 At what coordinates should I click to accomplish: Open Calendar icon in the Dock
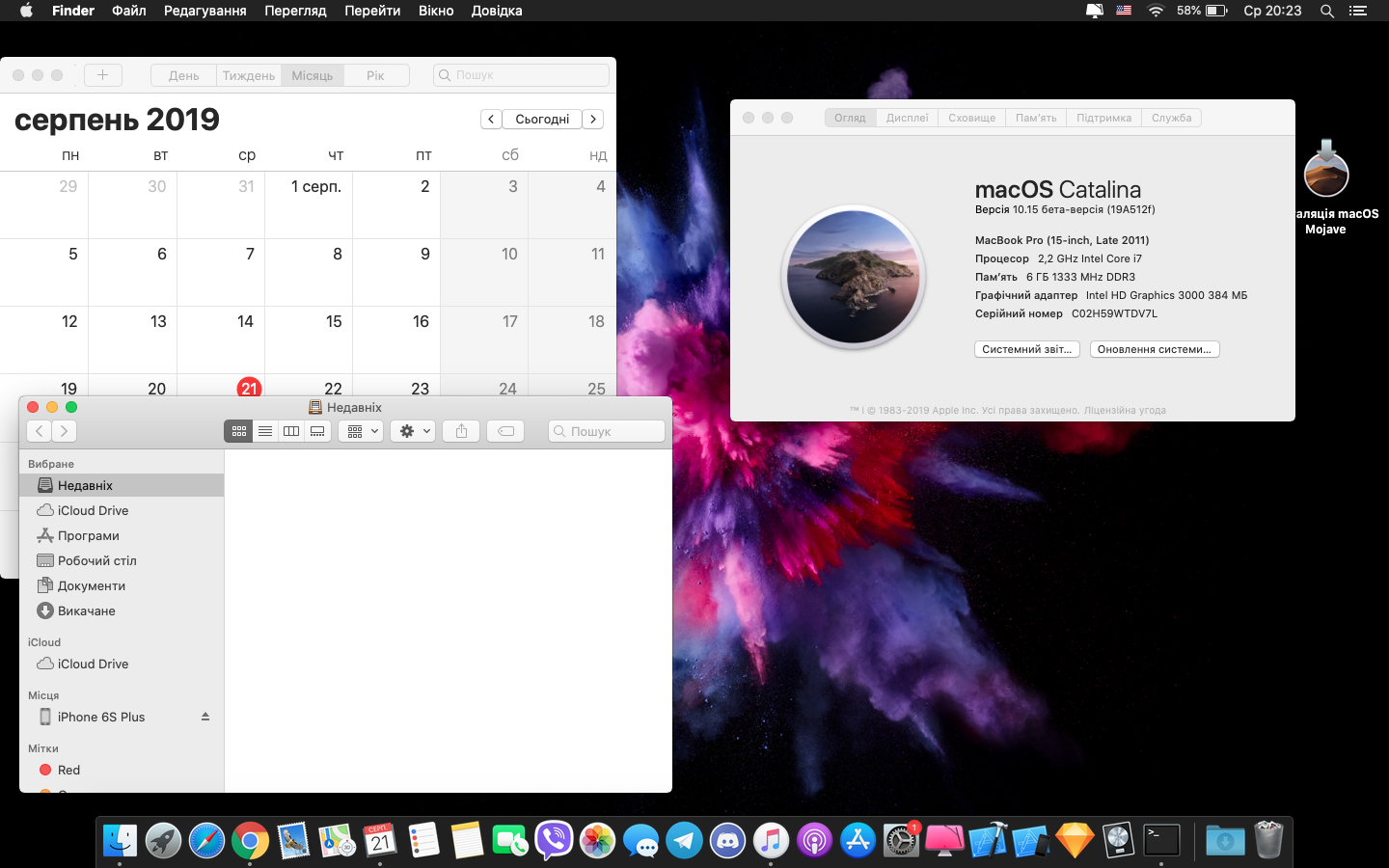click(380, 841)
